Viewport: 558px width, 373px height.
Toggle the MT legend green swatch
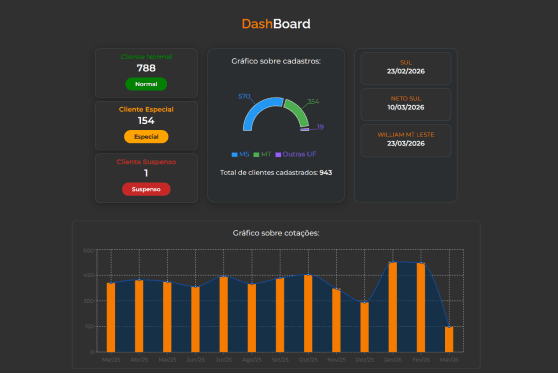coord(256,154)
